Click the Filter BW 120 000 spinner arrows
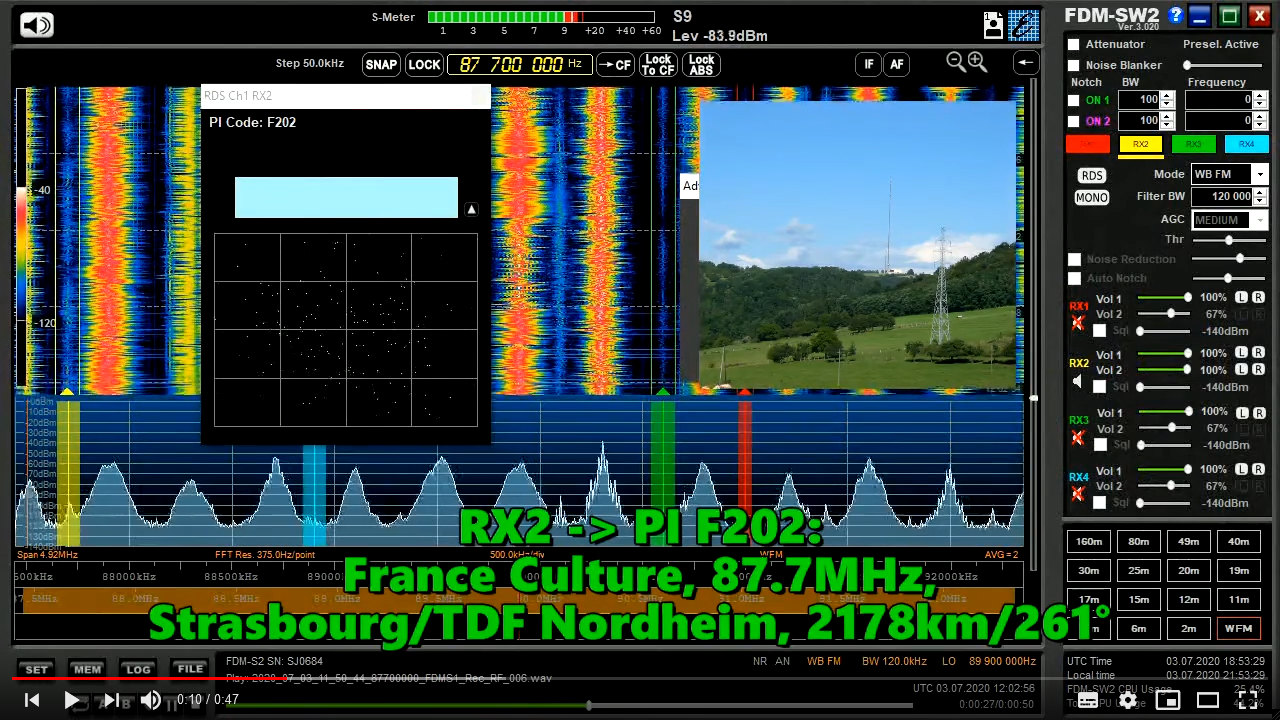Image resolution: width=1280 pixels, height=720 pixels. (1260, 197)
